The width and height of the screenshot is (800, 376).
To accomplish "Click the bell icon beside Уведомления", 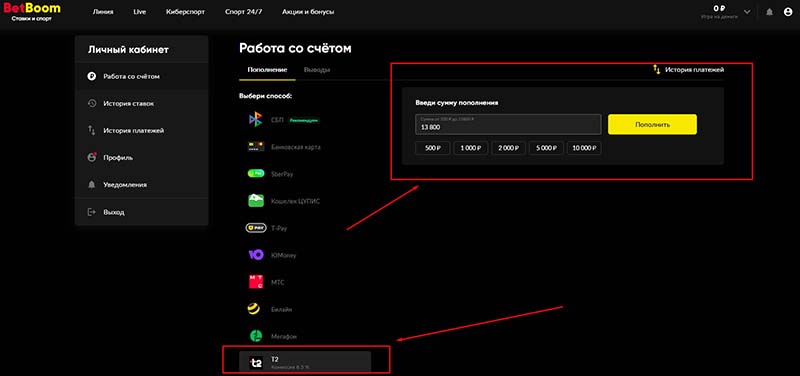I will (92, 185).
